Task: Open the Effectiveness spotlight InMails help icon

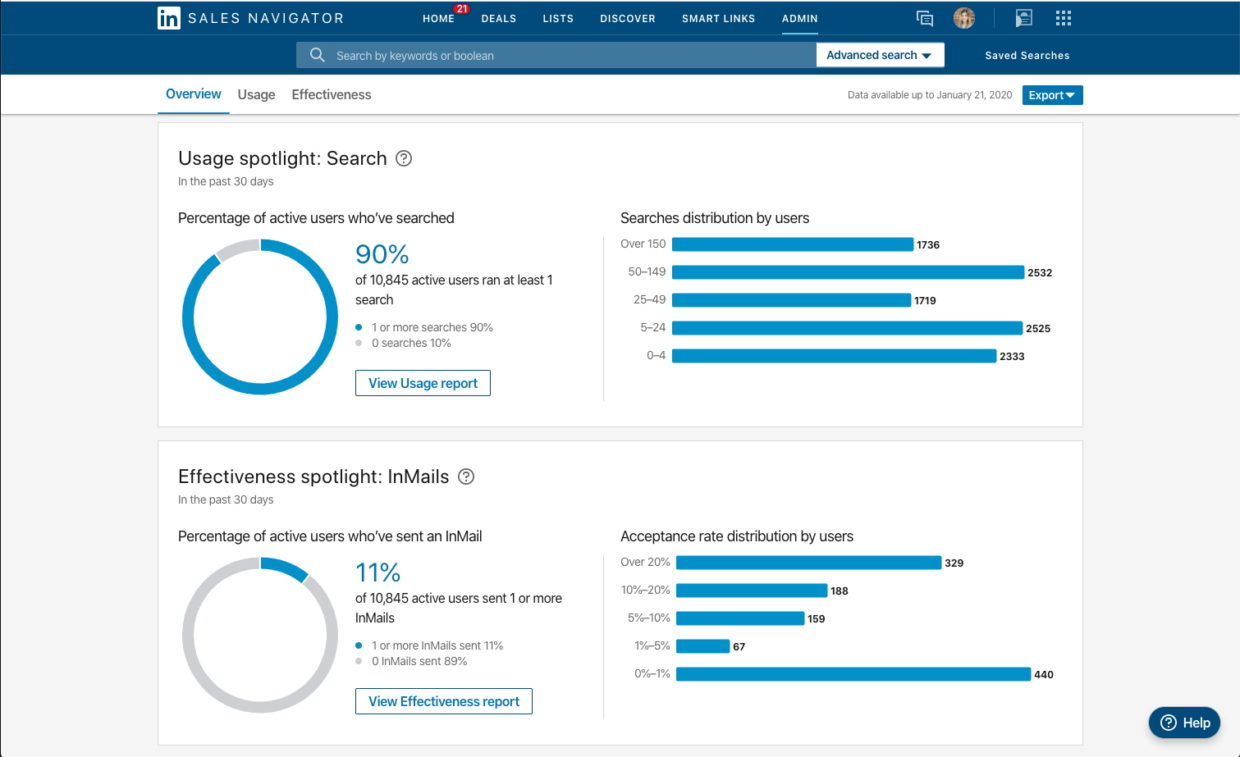Action: tap(465, 476)
